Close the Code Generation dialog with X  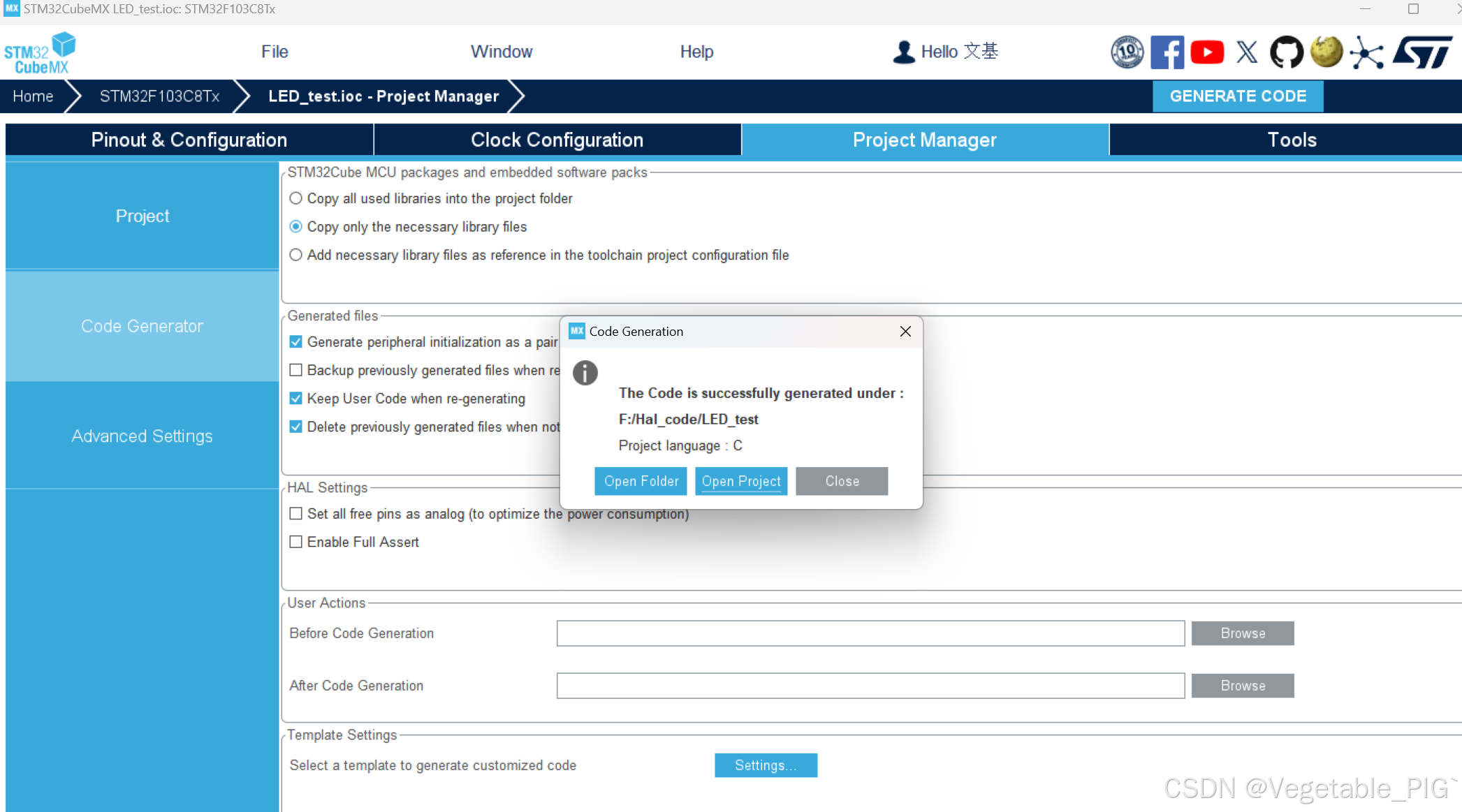tap(905, 332)
